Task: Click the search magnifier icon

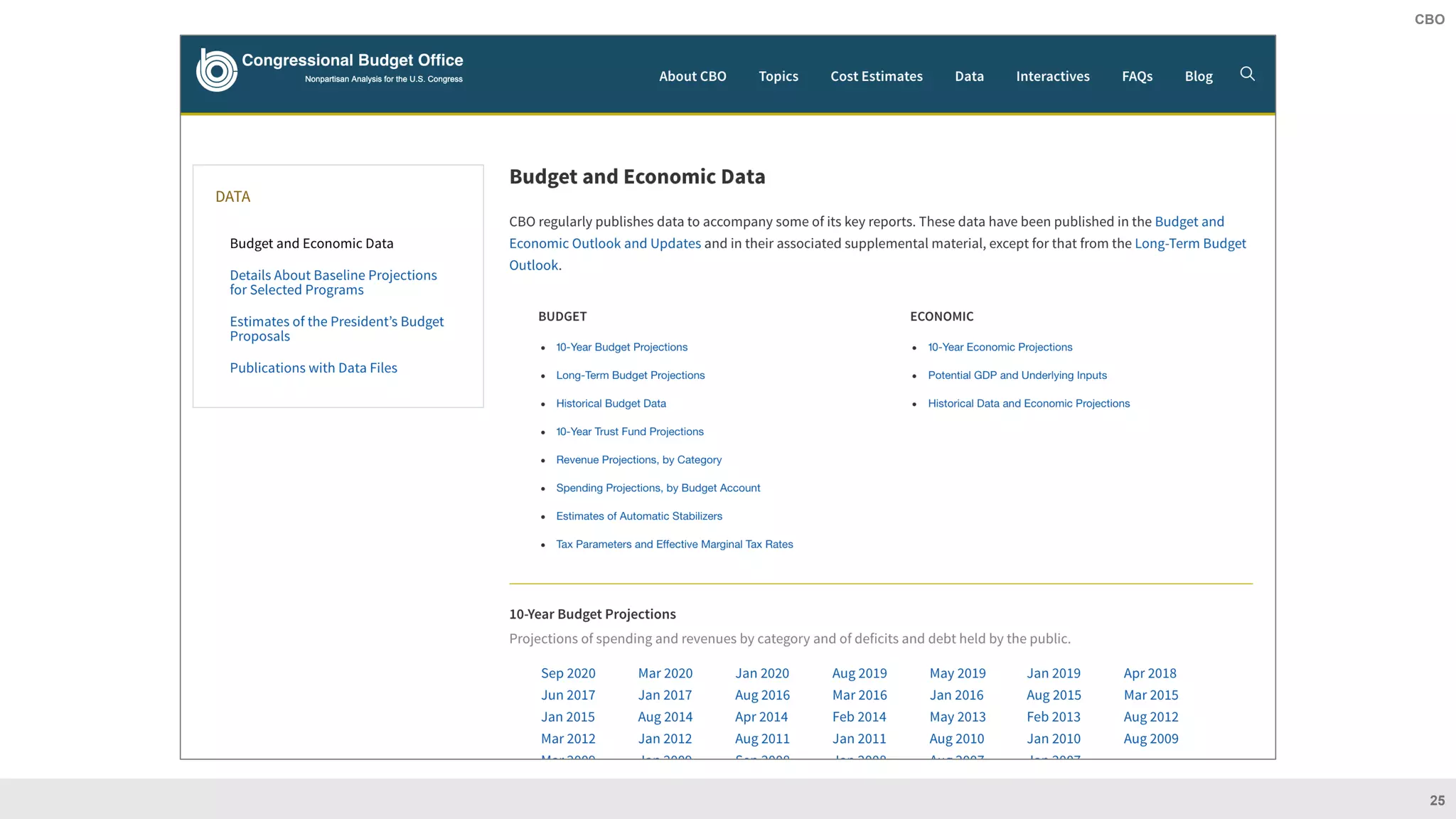Action: click(x=1247, y=74)
